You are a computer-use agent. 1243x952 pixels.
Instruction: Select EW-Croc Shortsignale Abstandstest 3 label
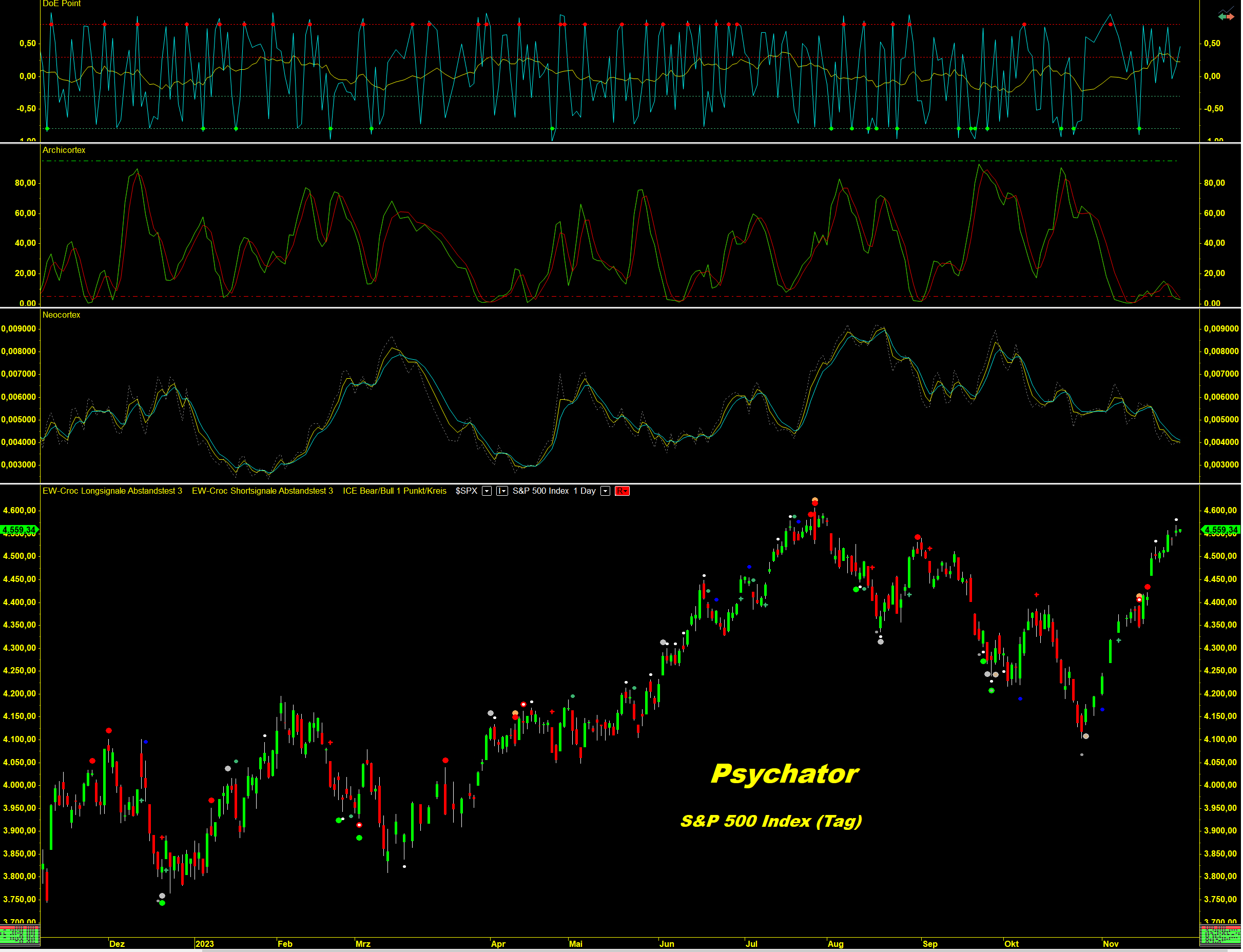pos(262,491)
